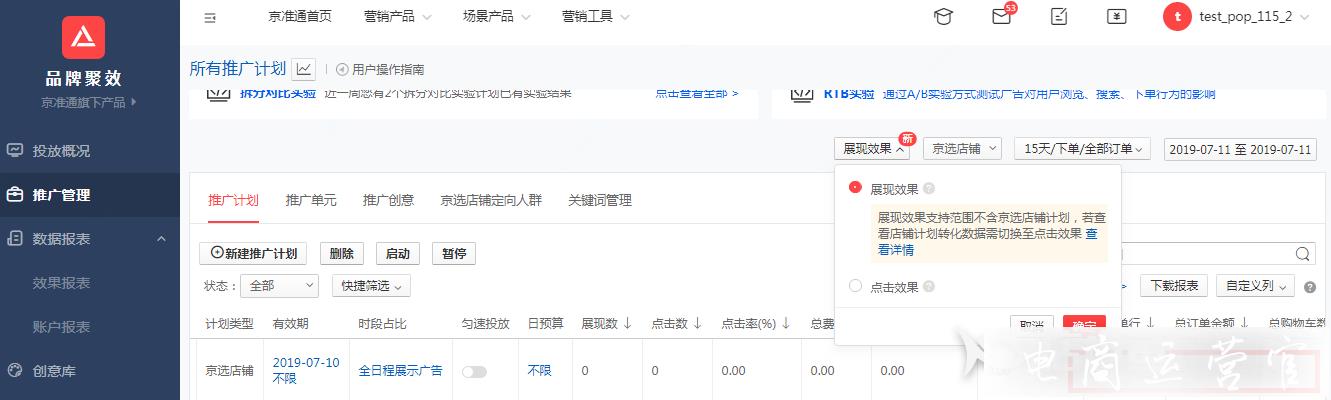Open the 快捷筛选 dropdown
This screenshot has height=400, width=1331.
point(371,286)
